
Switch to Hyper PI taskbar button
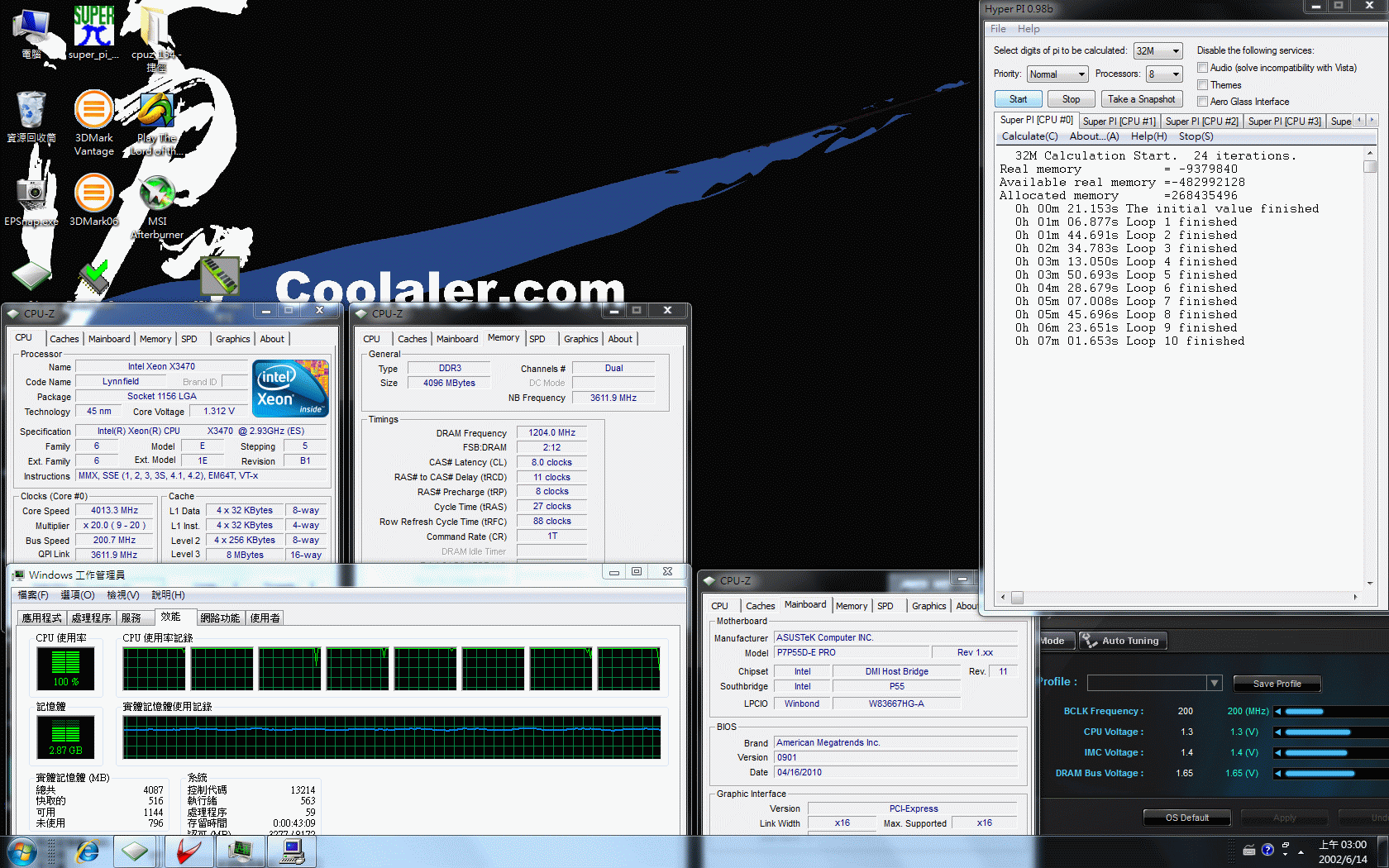293,851
